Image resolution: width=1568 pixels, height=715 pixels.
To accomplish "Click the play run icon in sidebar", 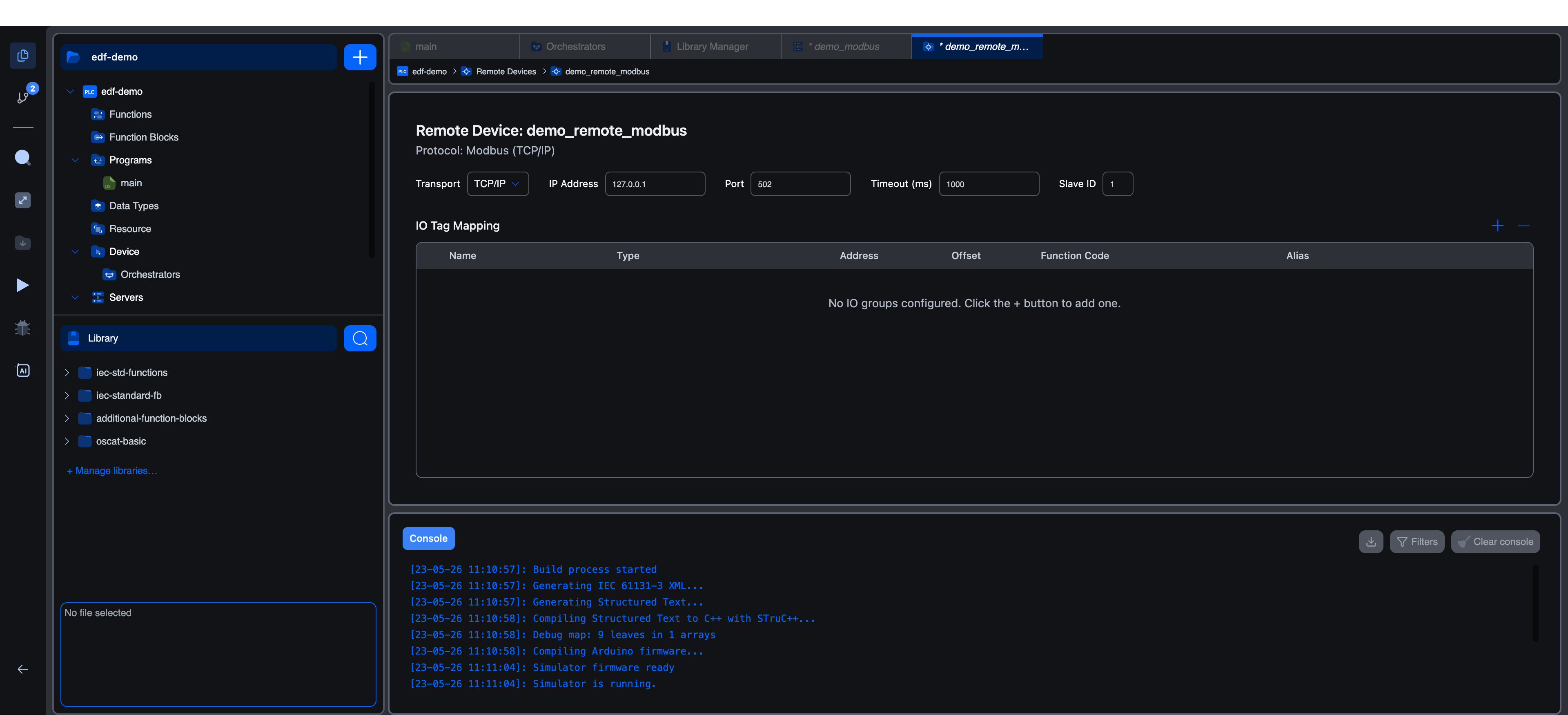I will (x=22, y=285).
